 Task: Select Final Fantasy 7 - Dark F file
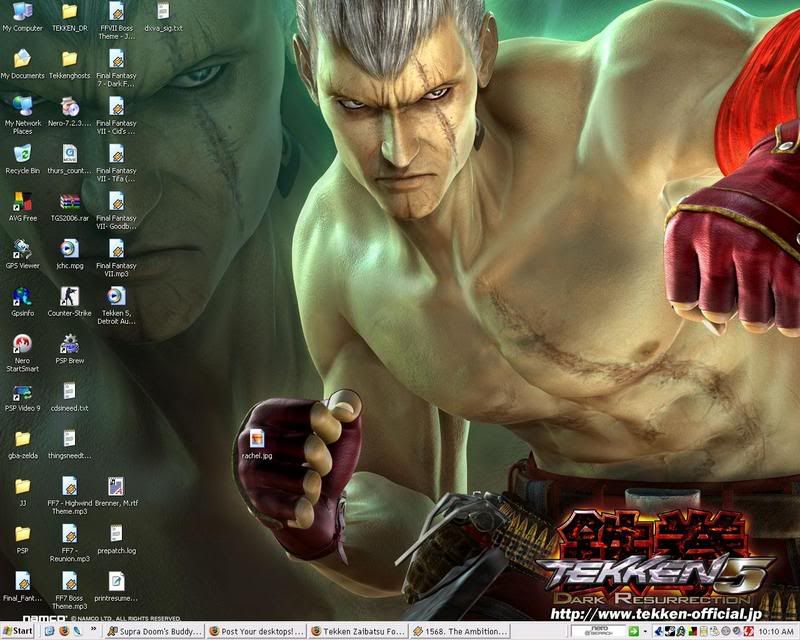[x=116, y=68]
